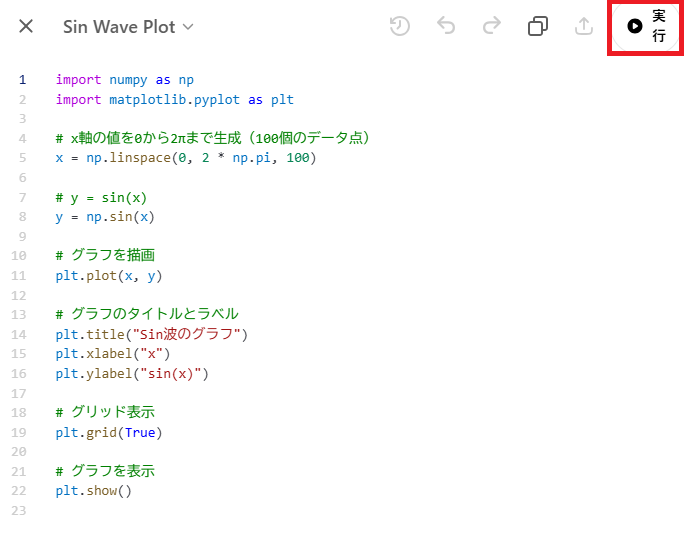
Task: Click the undo arrow icon
Action: click(446, 26)
